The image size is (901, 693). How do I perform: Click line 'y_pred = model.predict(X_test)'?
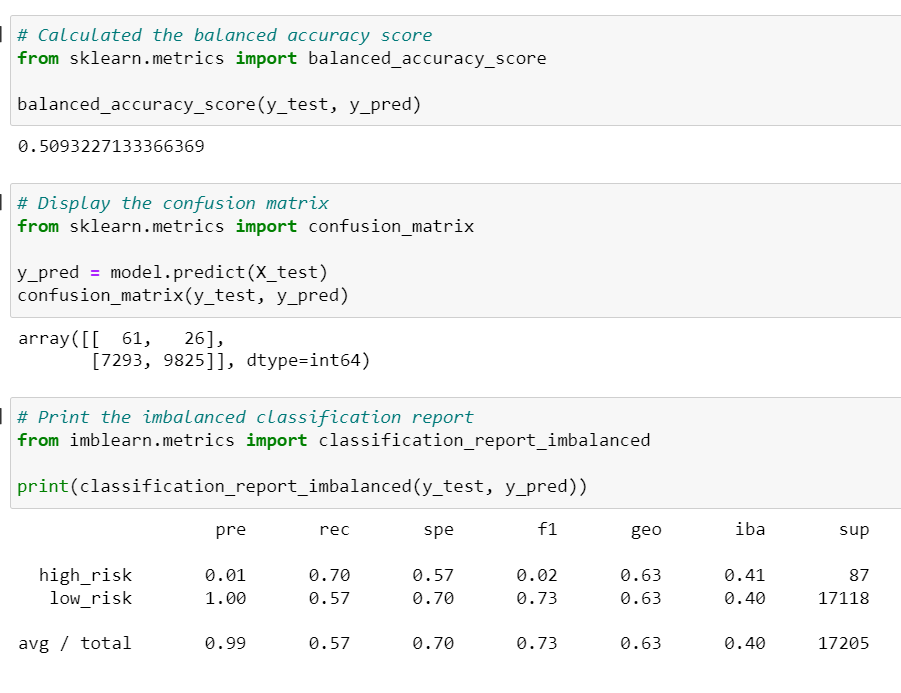click(172, 272)
